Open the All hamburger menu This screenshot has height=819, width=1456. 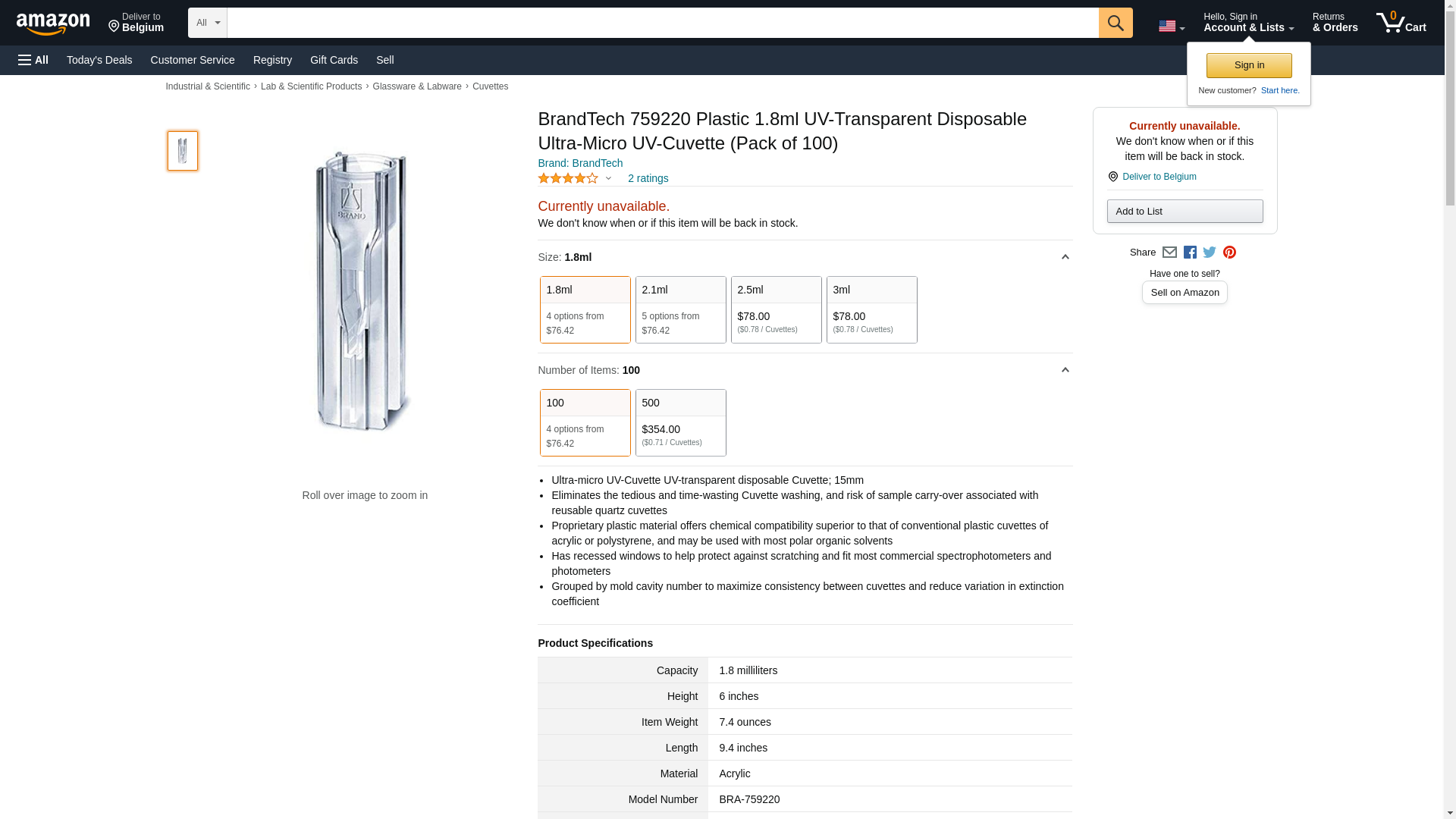click(x=33, y=60)
